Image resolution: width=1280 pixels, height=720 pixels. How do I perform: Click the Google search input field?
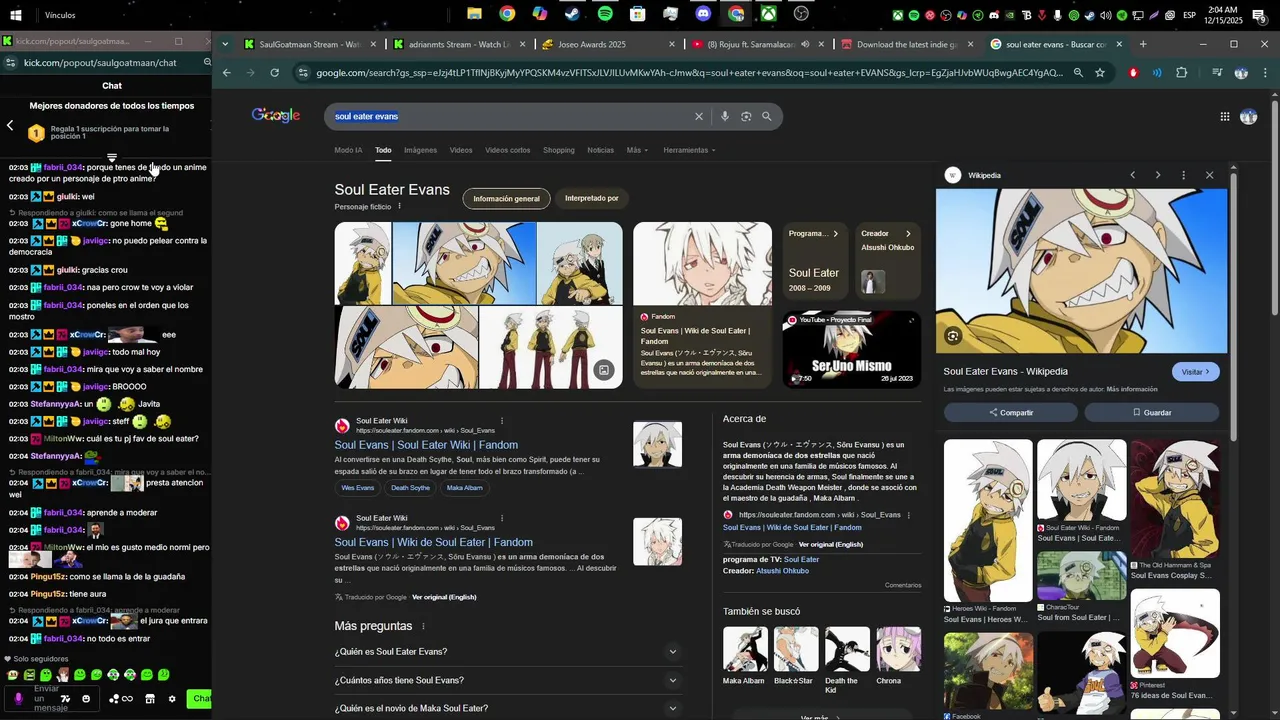[x=510, y=117]
